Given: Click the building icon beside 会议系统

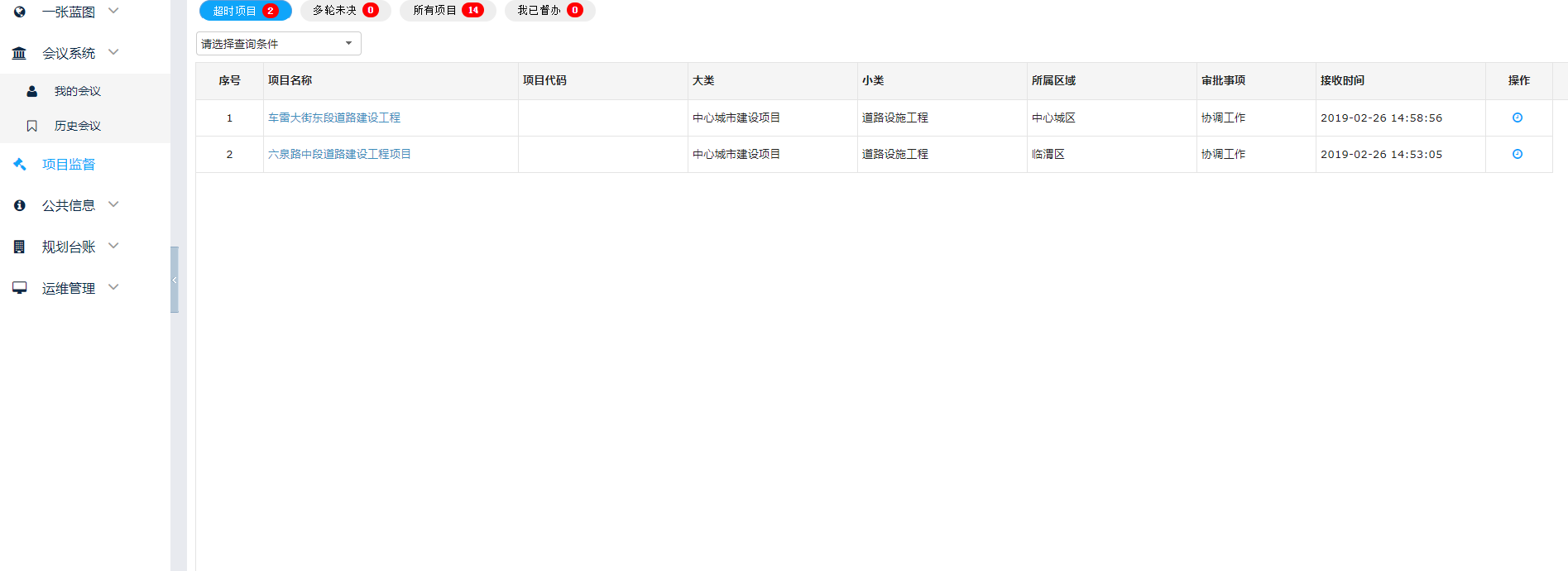Looking at the screenshot, I should (19, 53).
